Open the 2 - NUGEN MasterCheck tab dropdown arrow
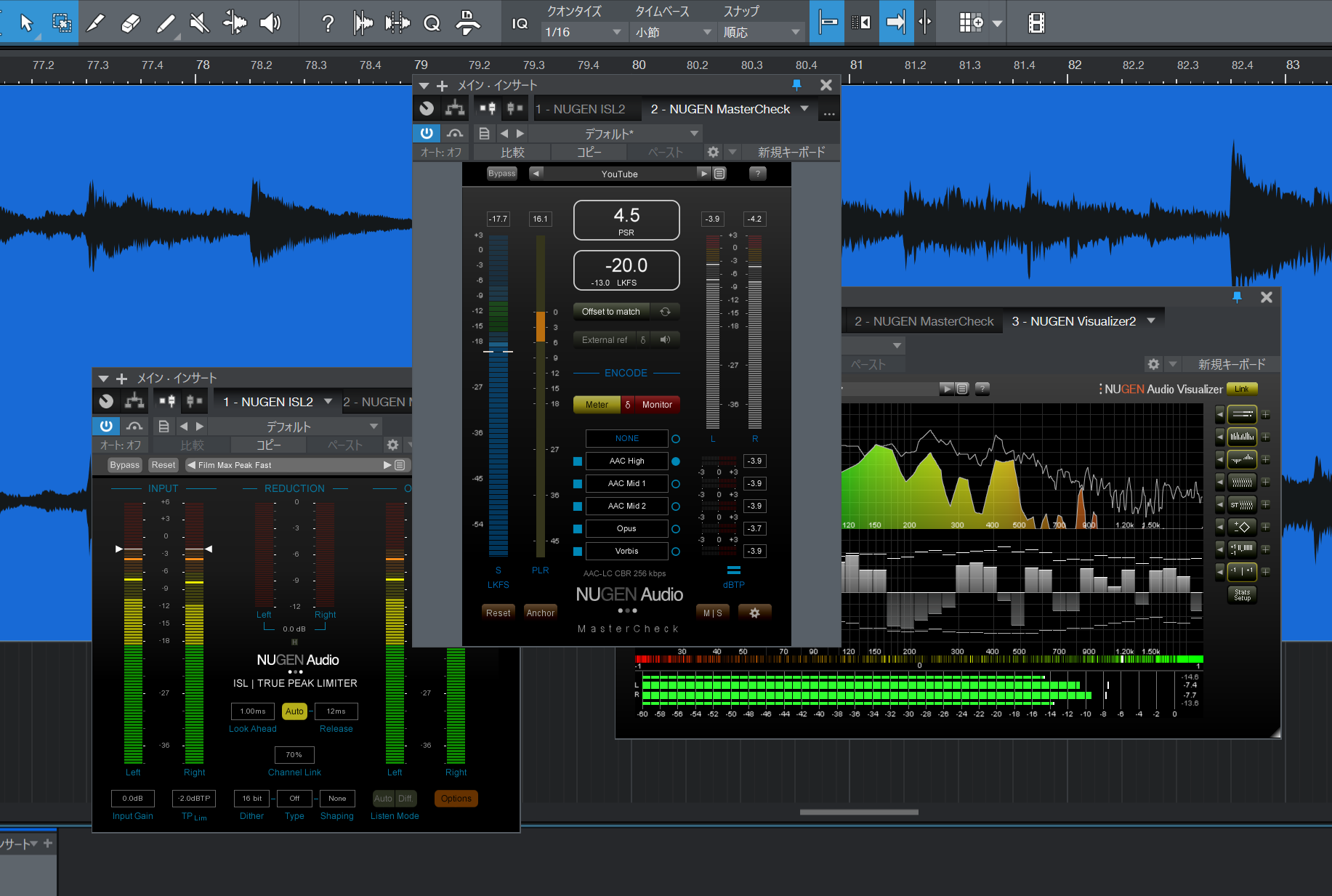 (x=804, y=108)
